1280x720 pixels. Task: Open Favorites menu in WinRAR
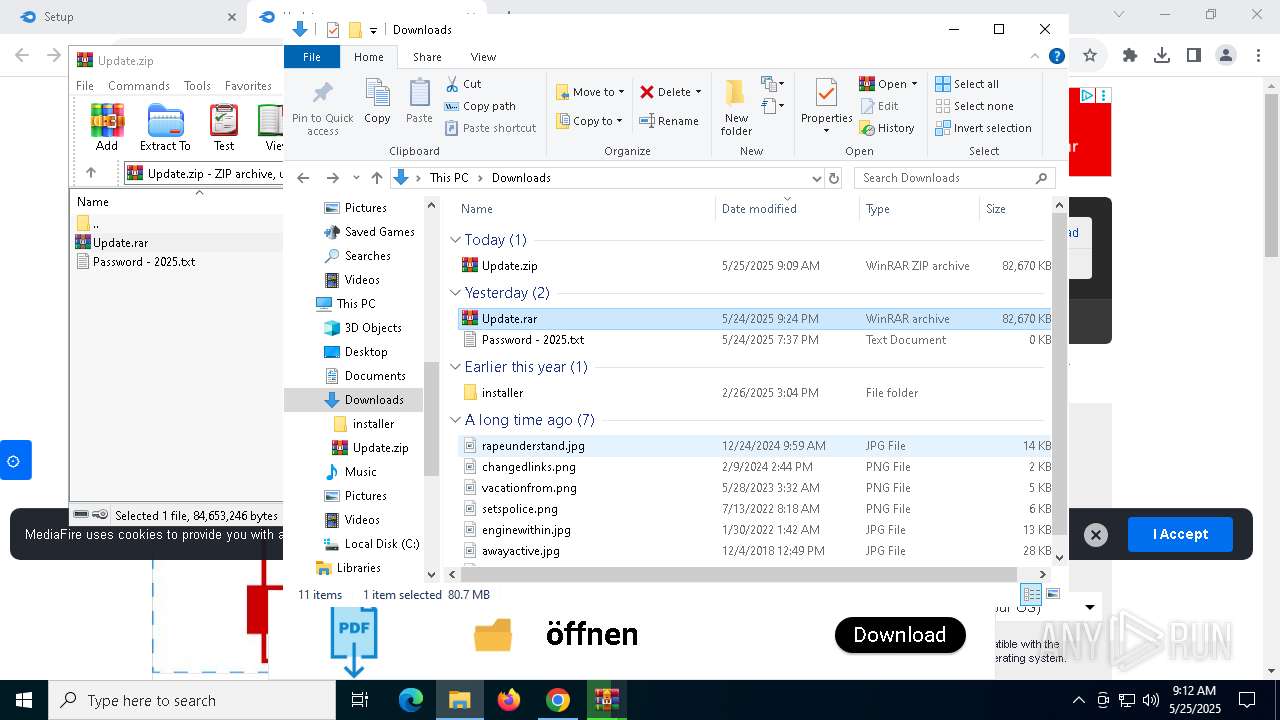(248, 86)
